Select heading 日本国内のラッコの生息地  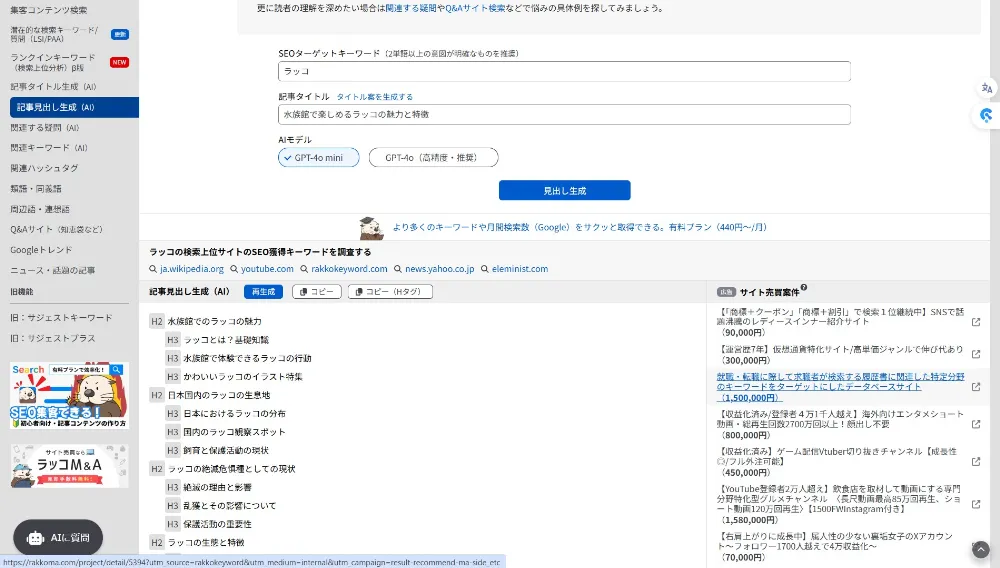click(x=219, y=395)
